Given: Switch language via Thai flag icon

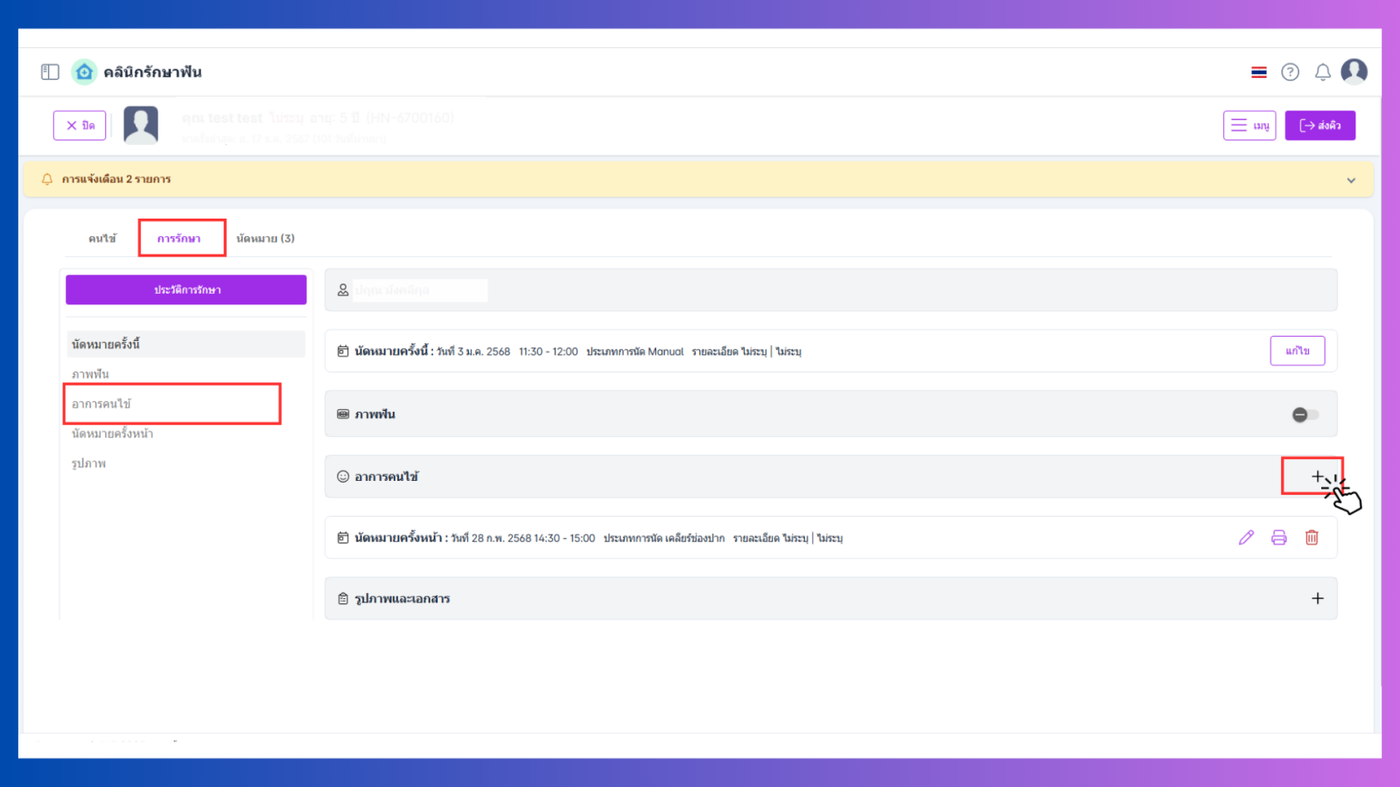Looking at the screenshot, I should (x=1259, y=72).
